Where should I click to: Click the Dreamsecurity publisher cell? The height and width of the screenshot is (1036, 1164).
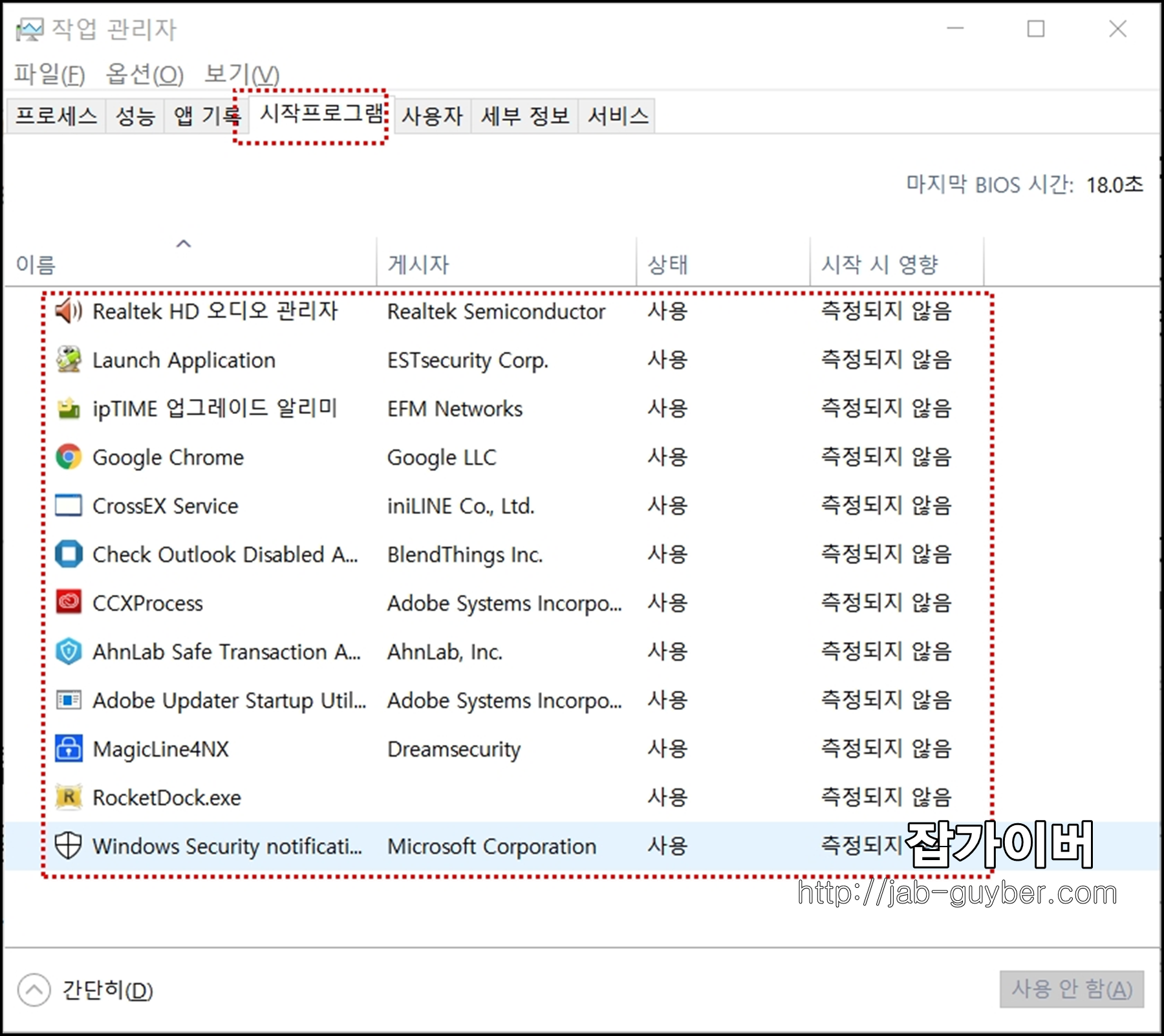coord(453,749)
